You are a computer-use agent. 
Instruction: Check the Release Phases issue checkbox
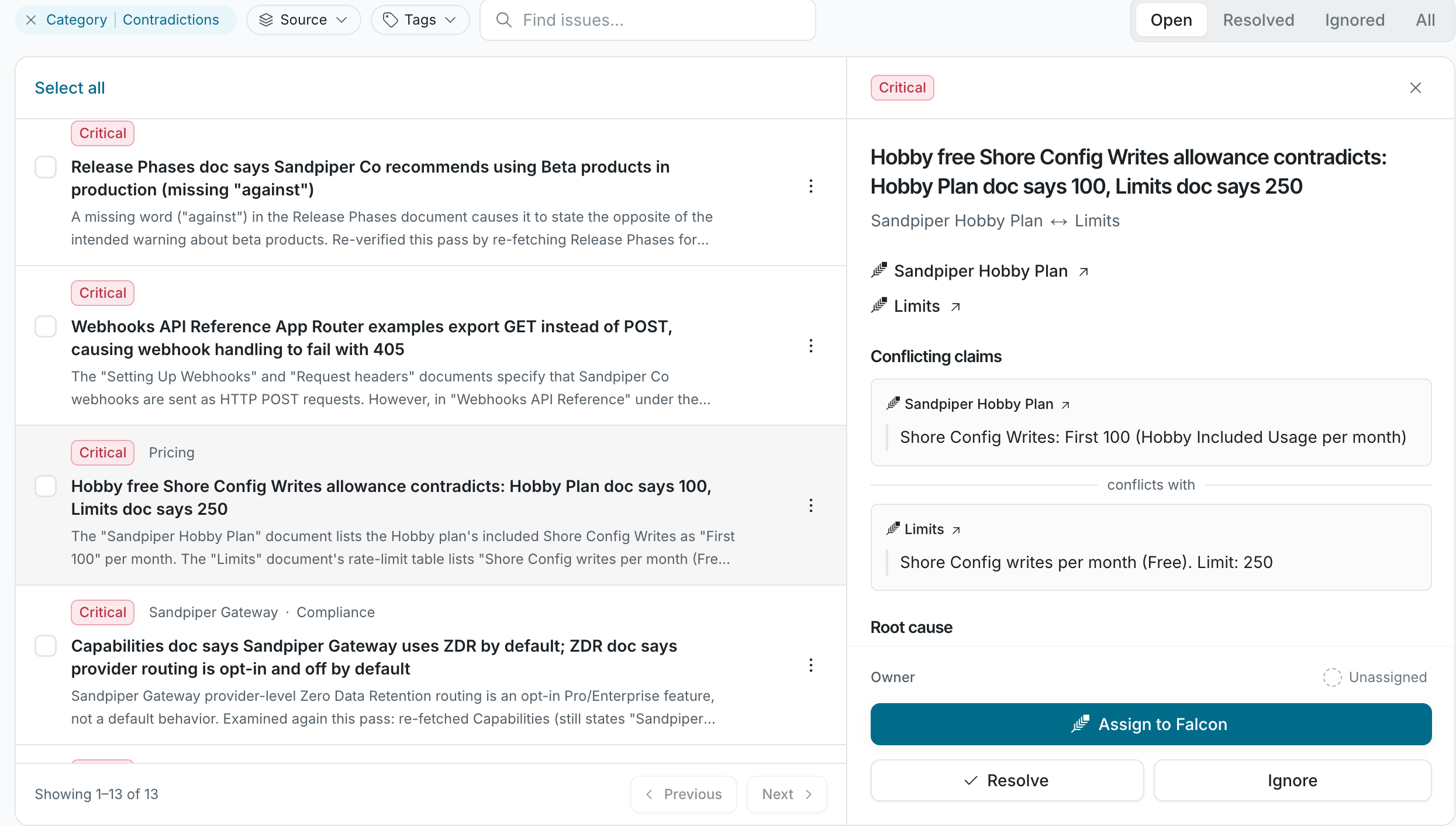pyautogui.click(x=46, y=167)
